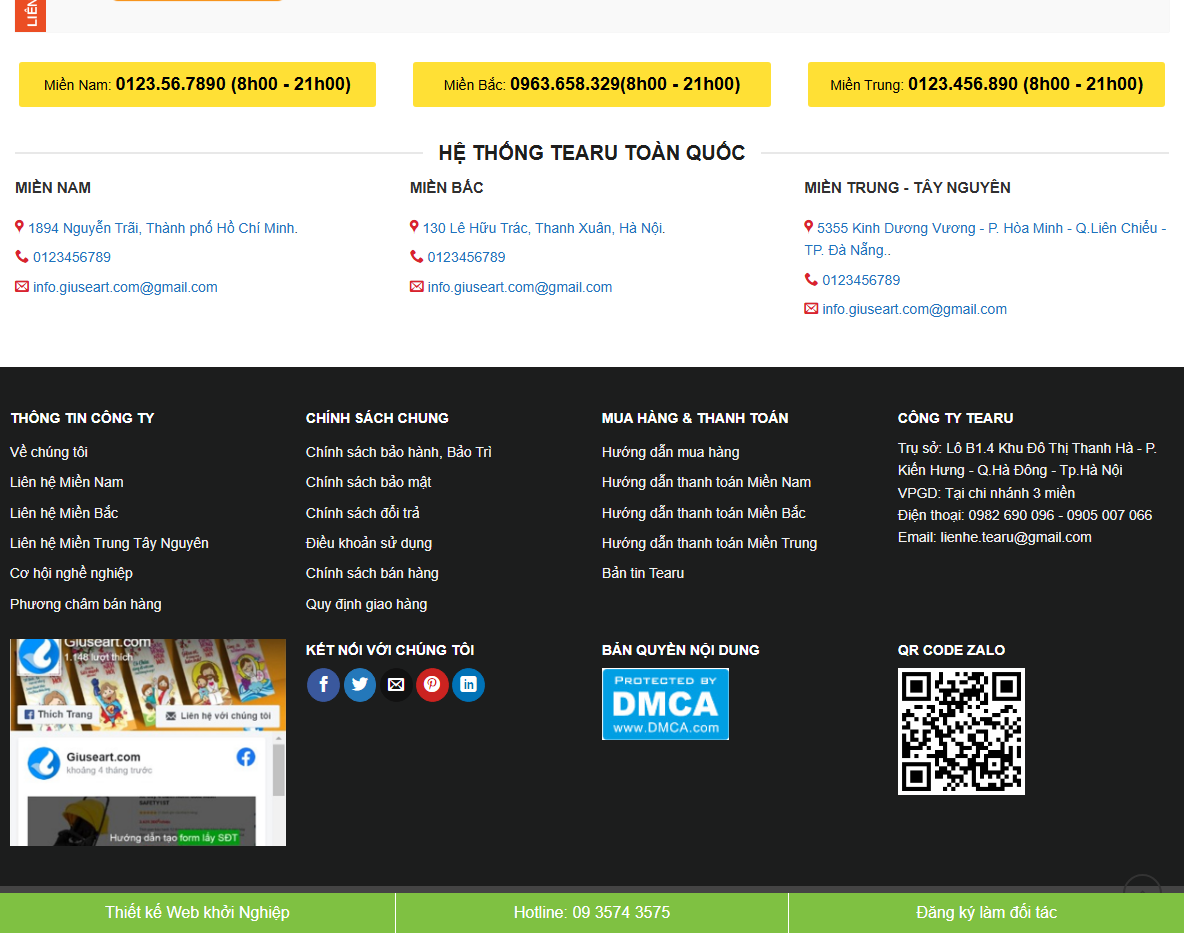Viewport: 1184px width, 933px height.
Task: Click the DMCA protected badge
Action: 665,704
